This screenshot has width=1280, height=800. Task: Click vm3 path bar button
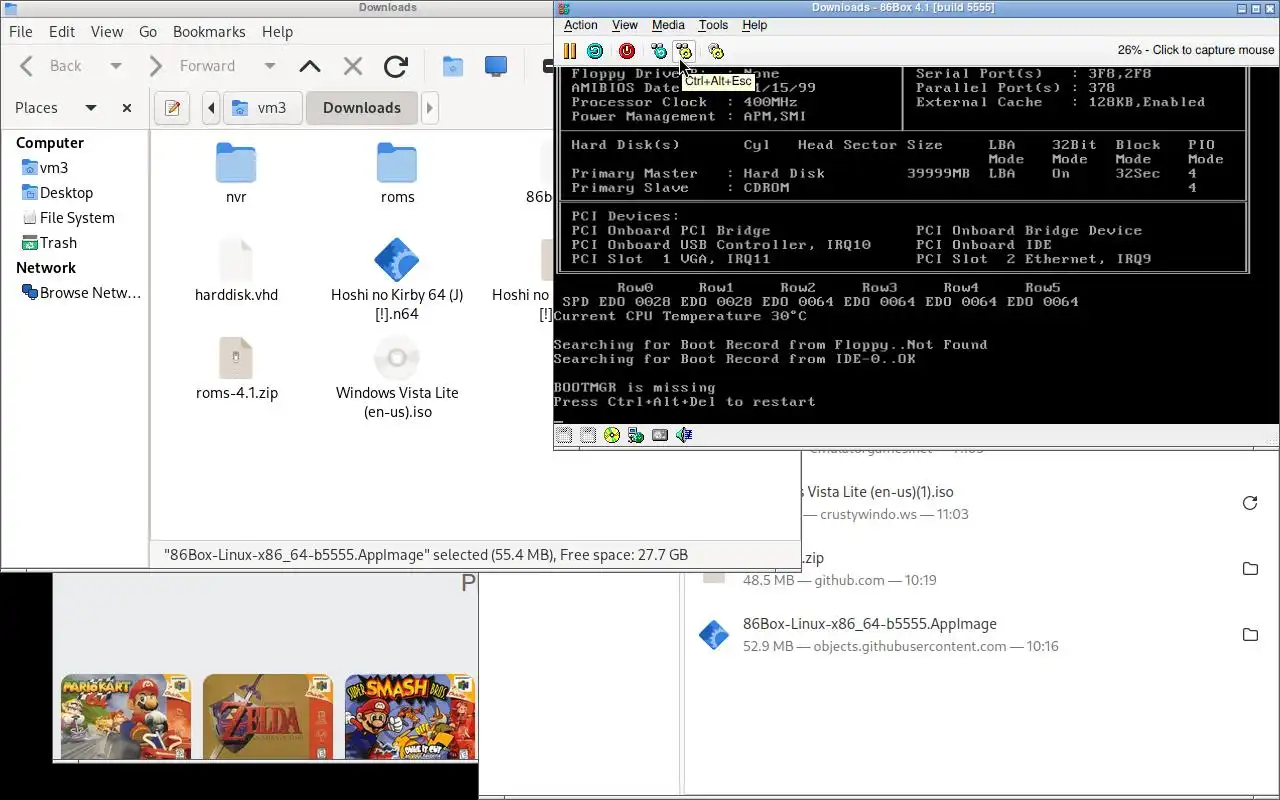pyautogui.click(x=262, y=108)
